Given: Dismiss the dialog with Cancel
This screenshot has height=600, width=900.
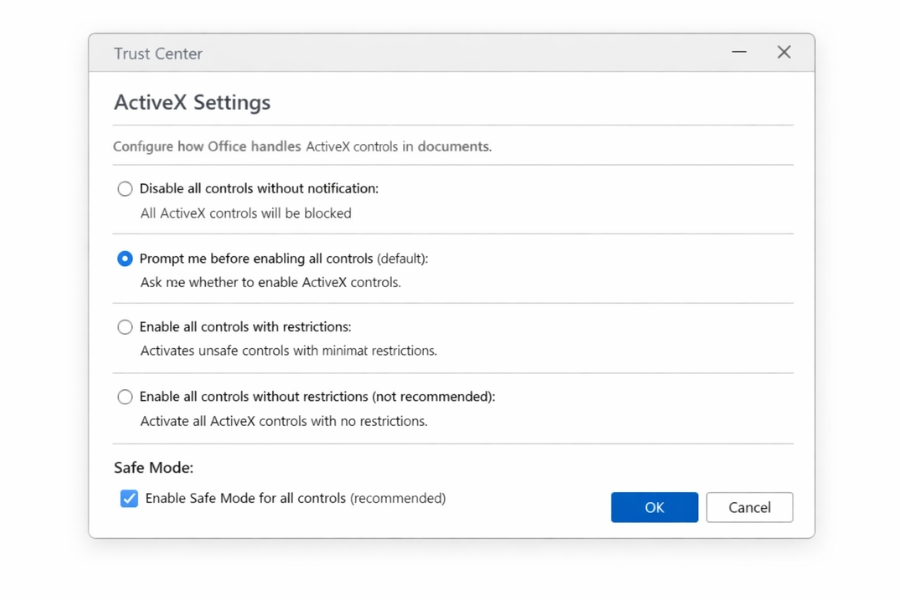Looking at the screenshot, I should 749,507.
